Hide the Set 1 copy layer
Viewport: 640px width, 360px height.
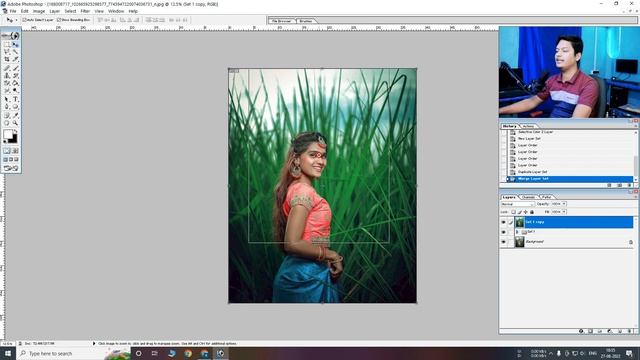pyautogui.click(x=503, y=222)
